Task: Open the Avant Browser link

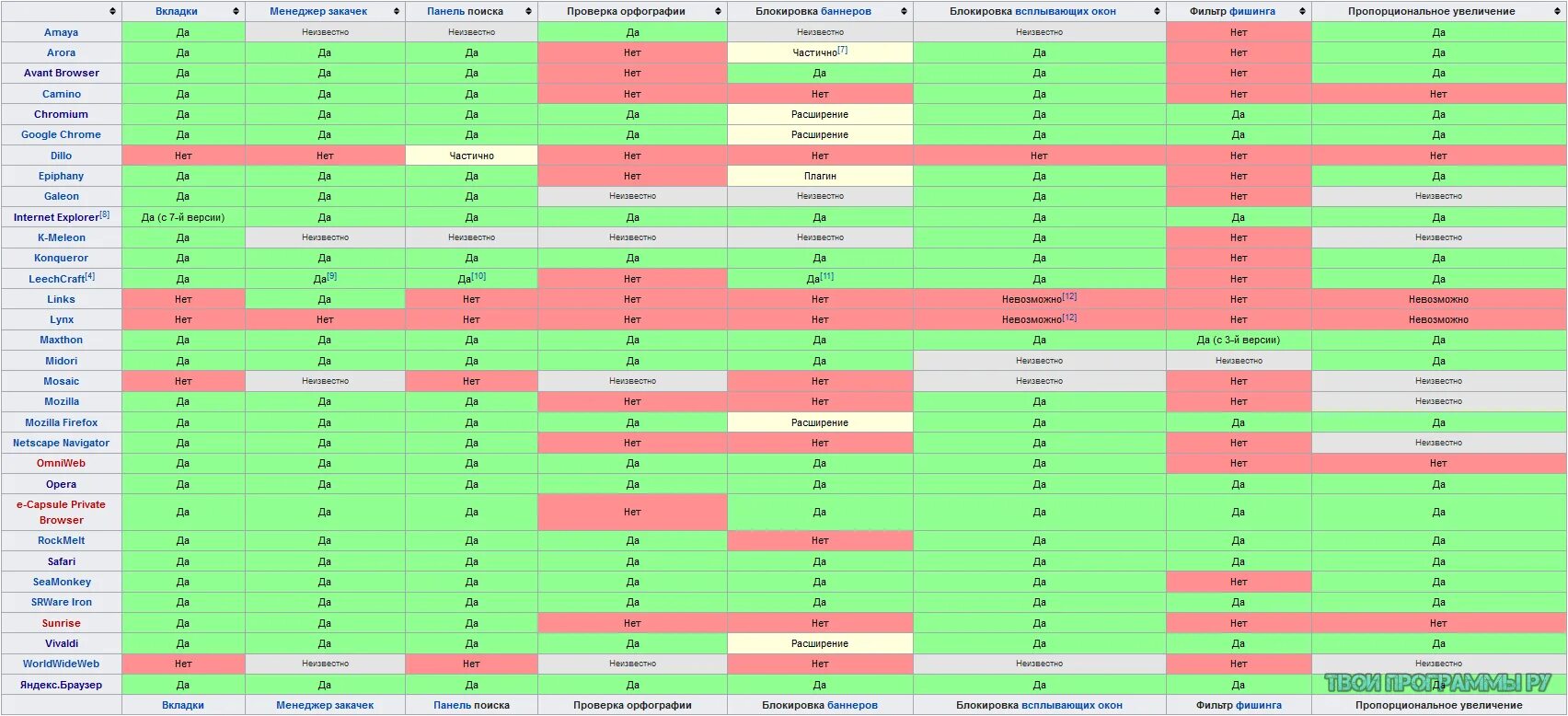Action: [62, 74]
